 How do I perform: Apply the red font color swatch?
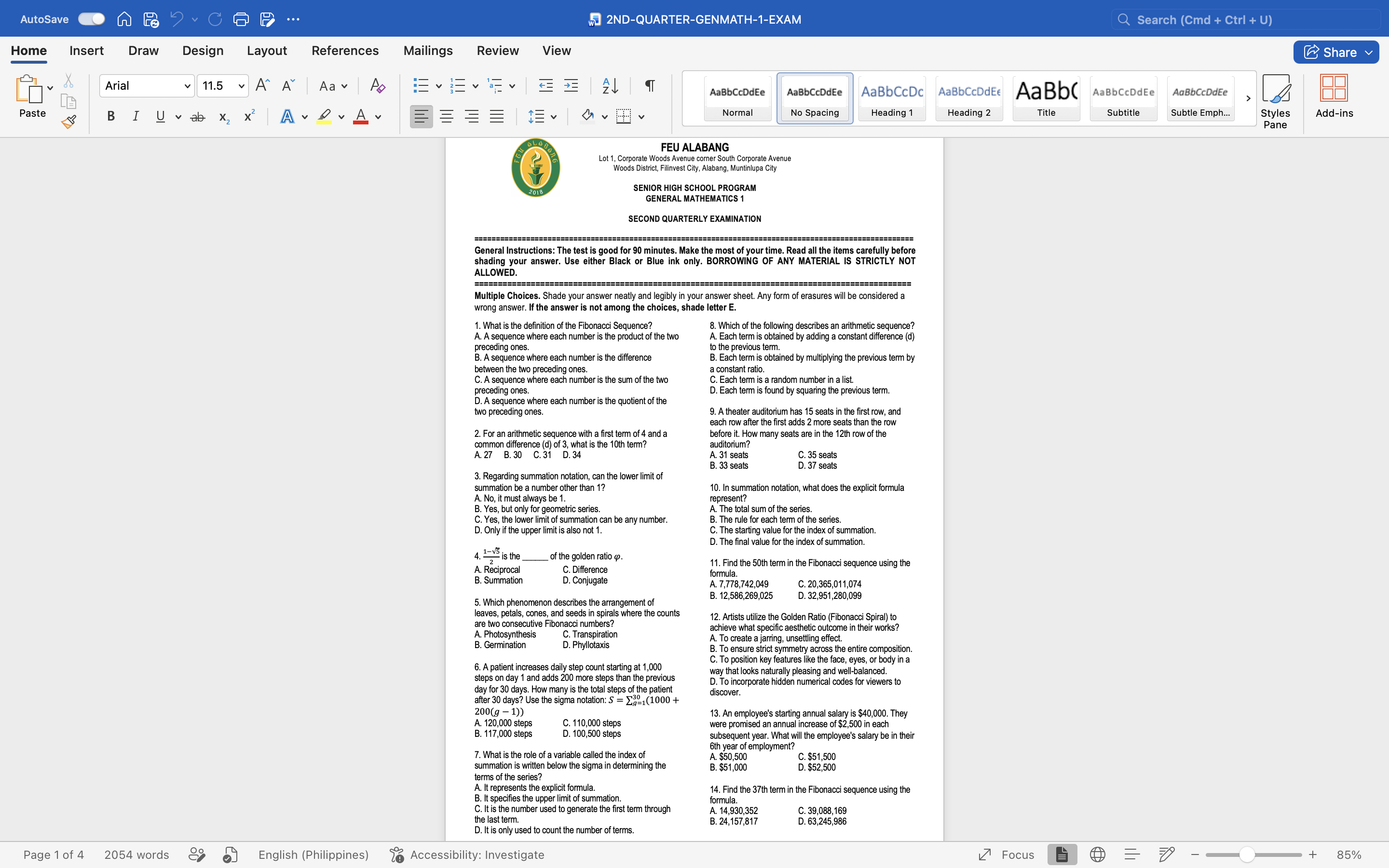coord(360,117)
